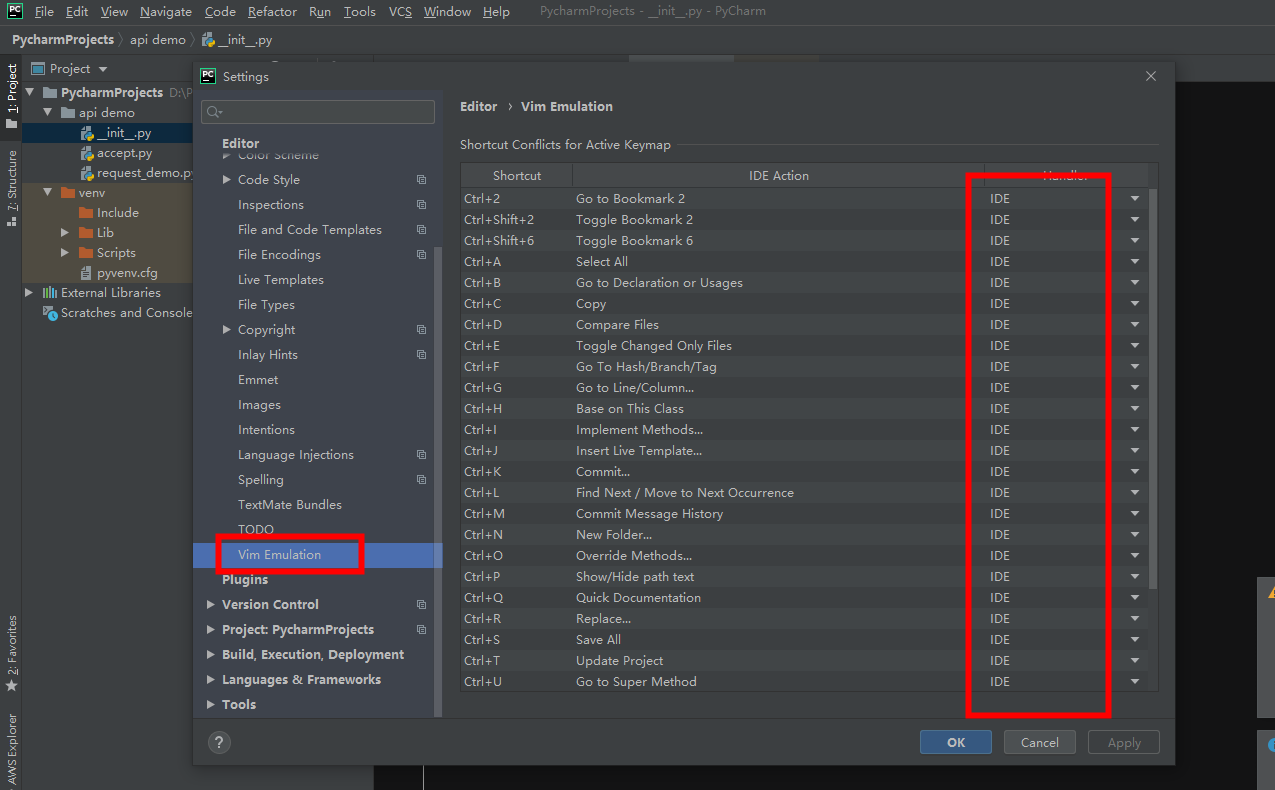Click Shortcut column header in conflicts table

517,176
